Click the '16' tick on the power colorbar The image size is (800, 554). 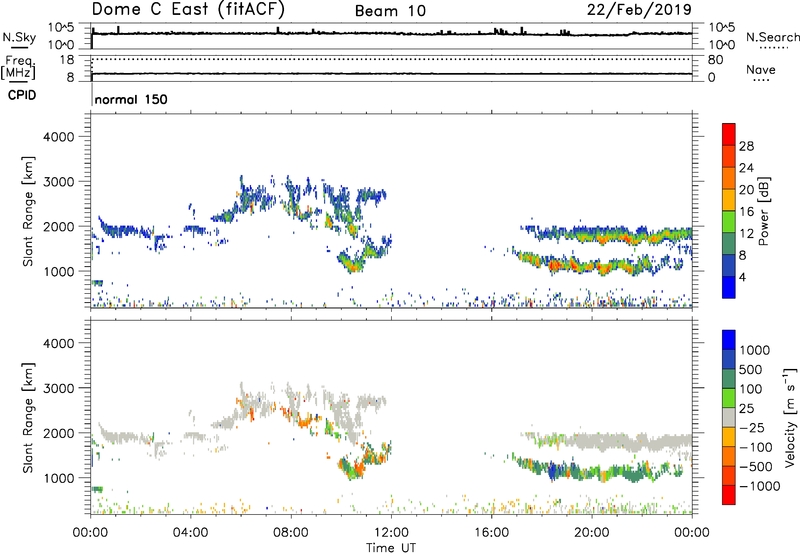tap(746, 212)
